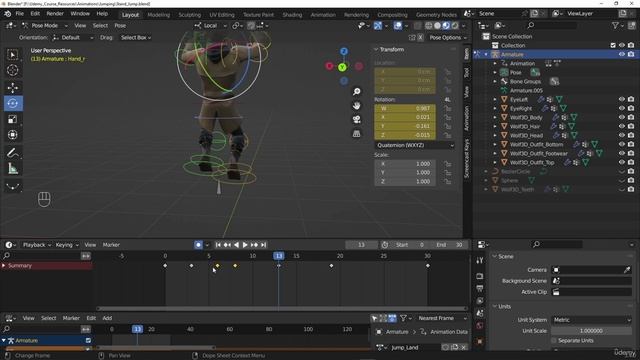Viewport: 640px width, 360px height.
Task: Hide the Armature in viewport
Action: (x=622, y=54)
